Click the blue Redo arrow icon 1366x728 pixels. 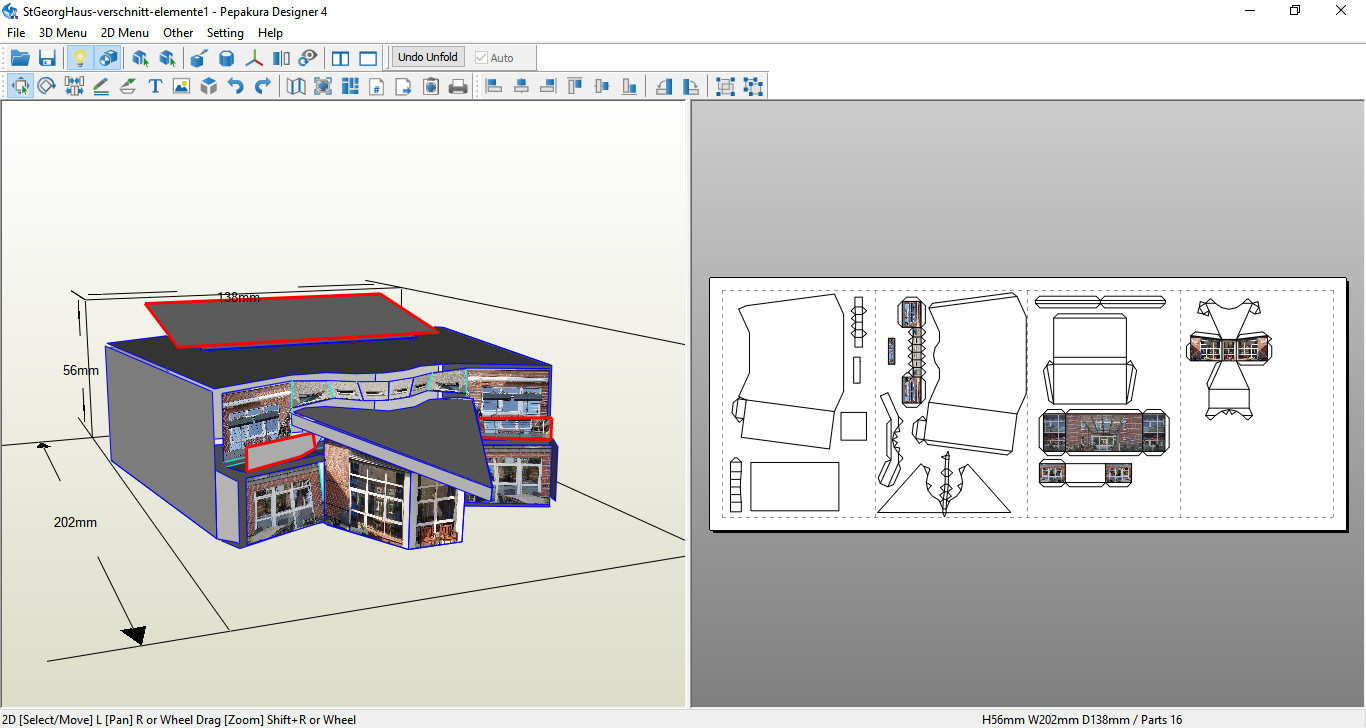263,87
